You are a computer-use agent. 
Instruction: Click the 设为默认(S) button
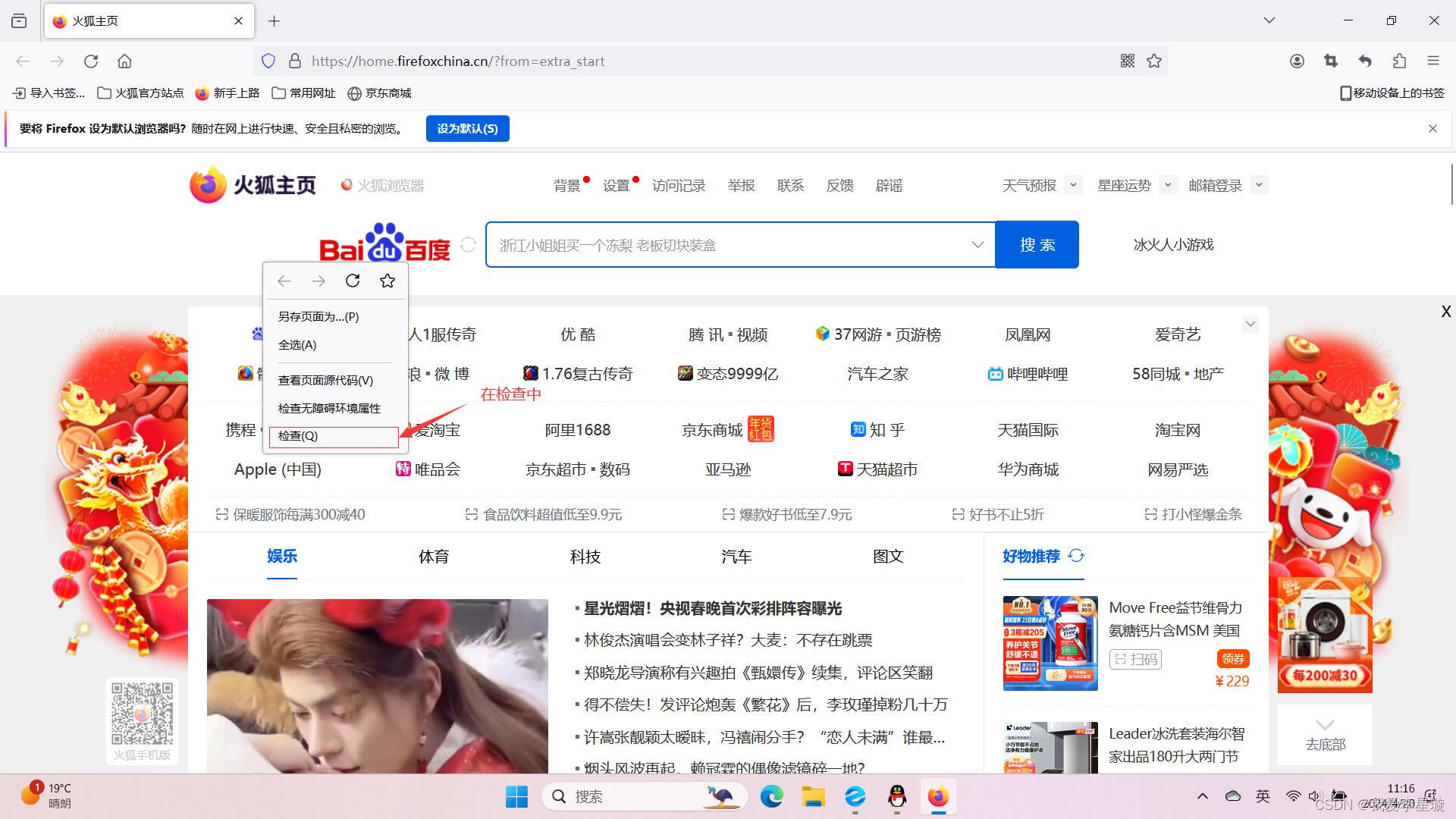pos(467,129)
